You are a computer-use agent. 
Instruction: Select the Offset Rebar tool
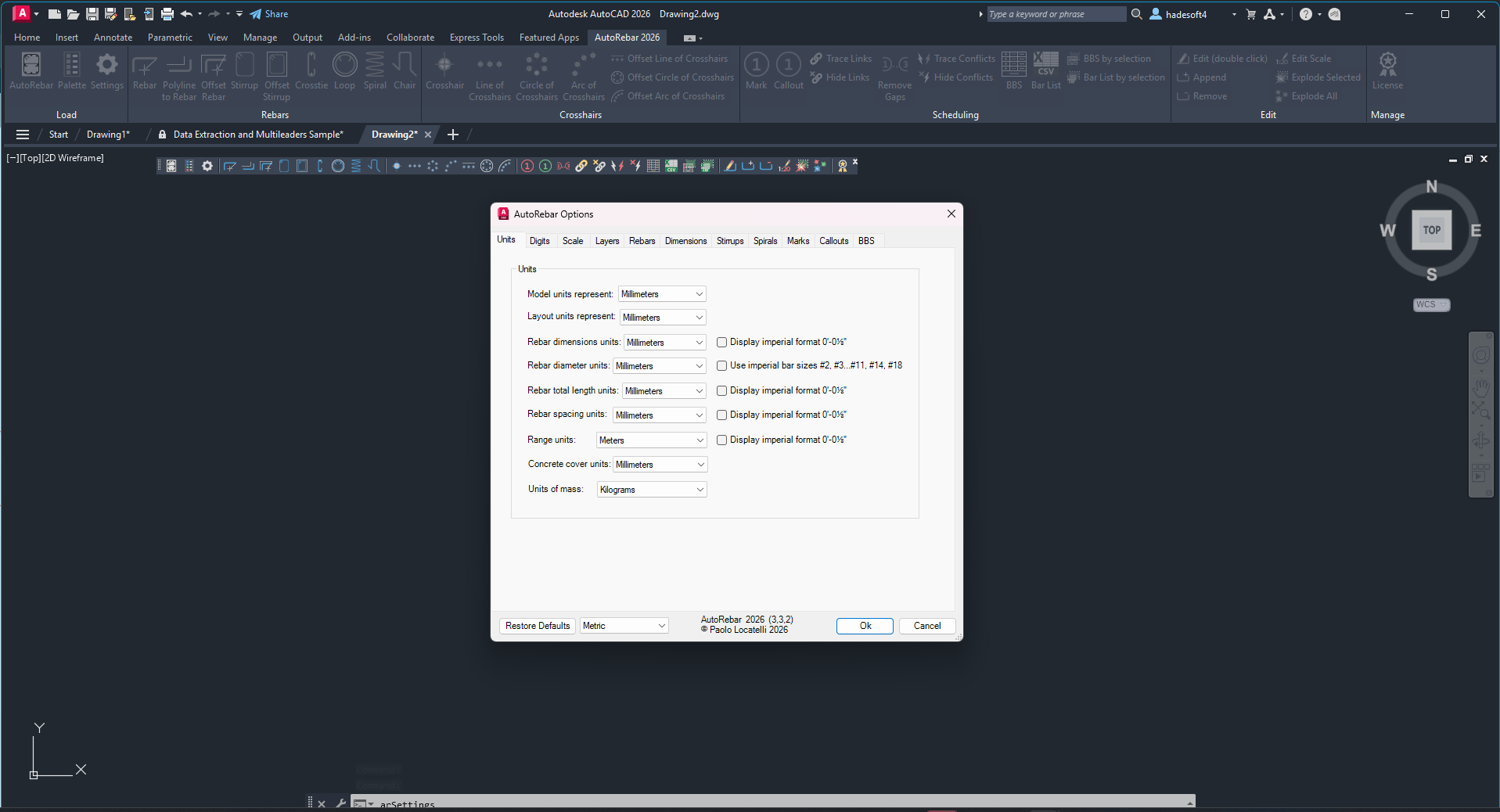[x=214, y=77]
